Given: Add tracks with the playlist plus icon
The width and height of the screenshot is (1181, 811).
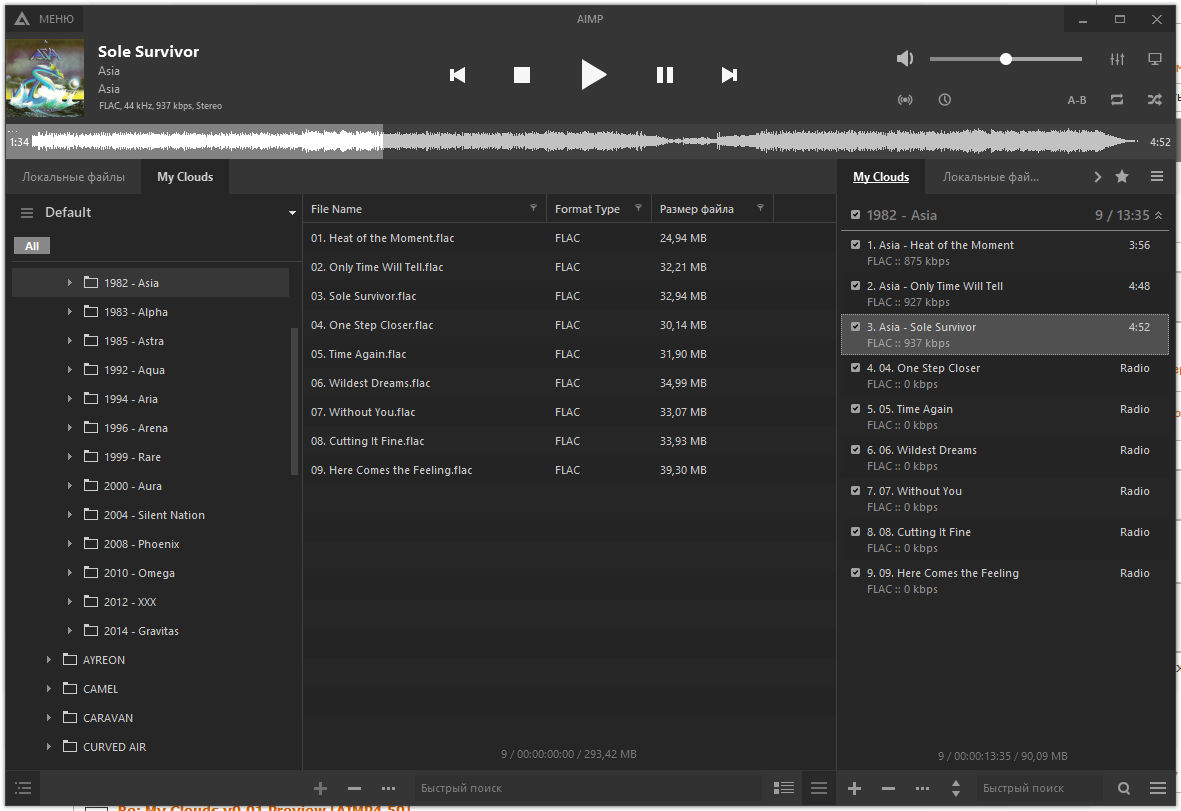Looking at the screenshot, I should [x=854, y=788].
